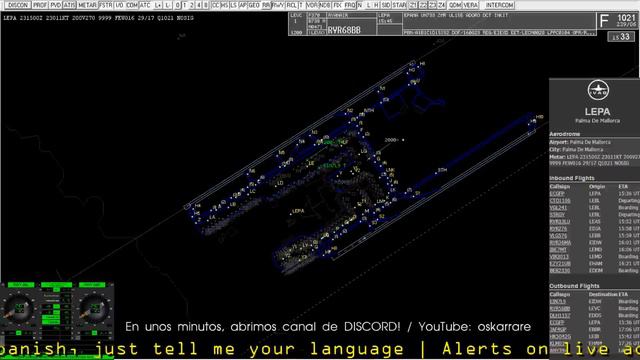Open the COM toolbar button
This screenshot has height=360, width=640.
(132, 5)
